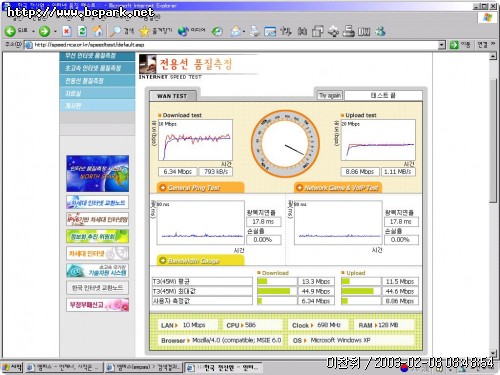The image size is (500, 375).
Task: Click the fifth blue sidebar menu item
Action: pyautogui.click(x=97, y=106)
